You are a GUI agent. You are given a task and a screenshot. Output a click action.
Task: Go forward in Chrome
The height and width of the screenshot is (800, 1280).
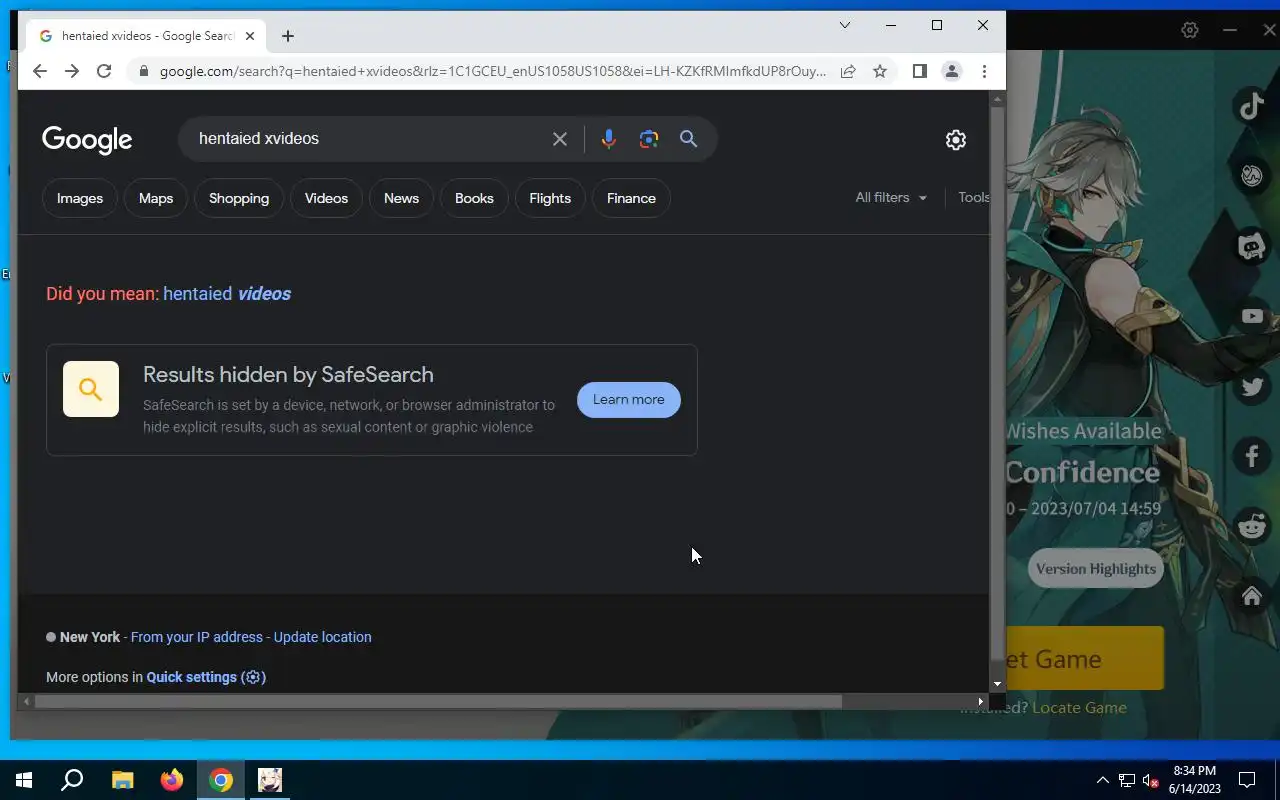click(x=72, y=71)
